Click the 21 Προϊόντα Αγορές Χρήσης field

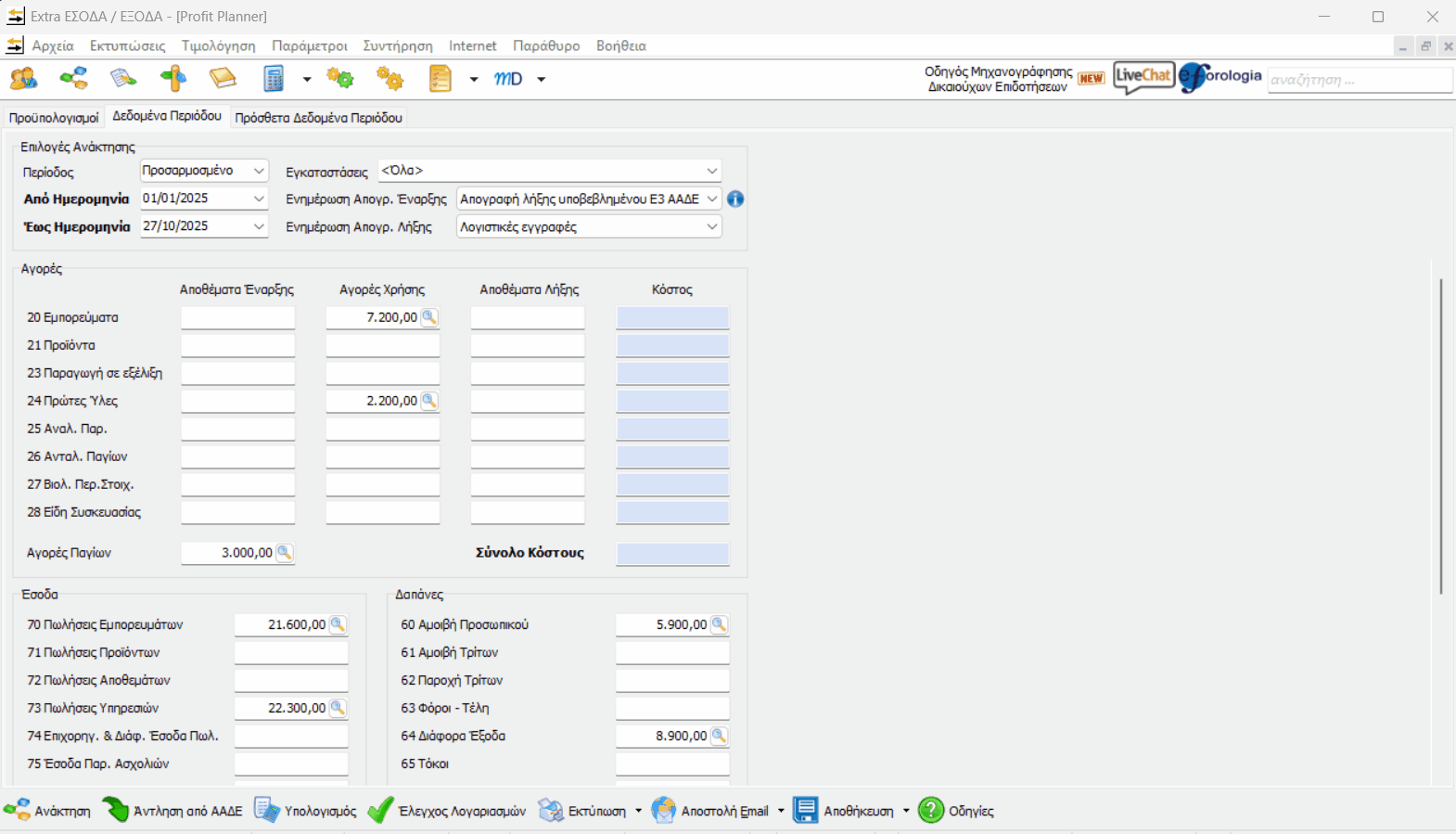point(382,345)
